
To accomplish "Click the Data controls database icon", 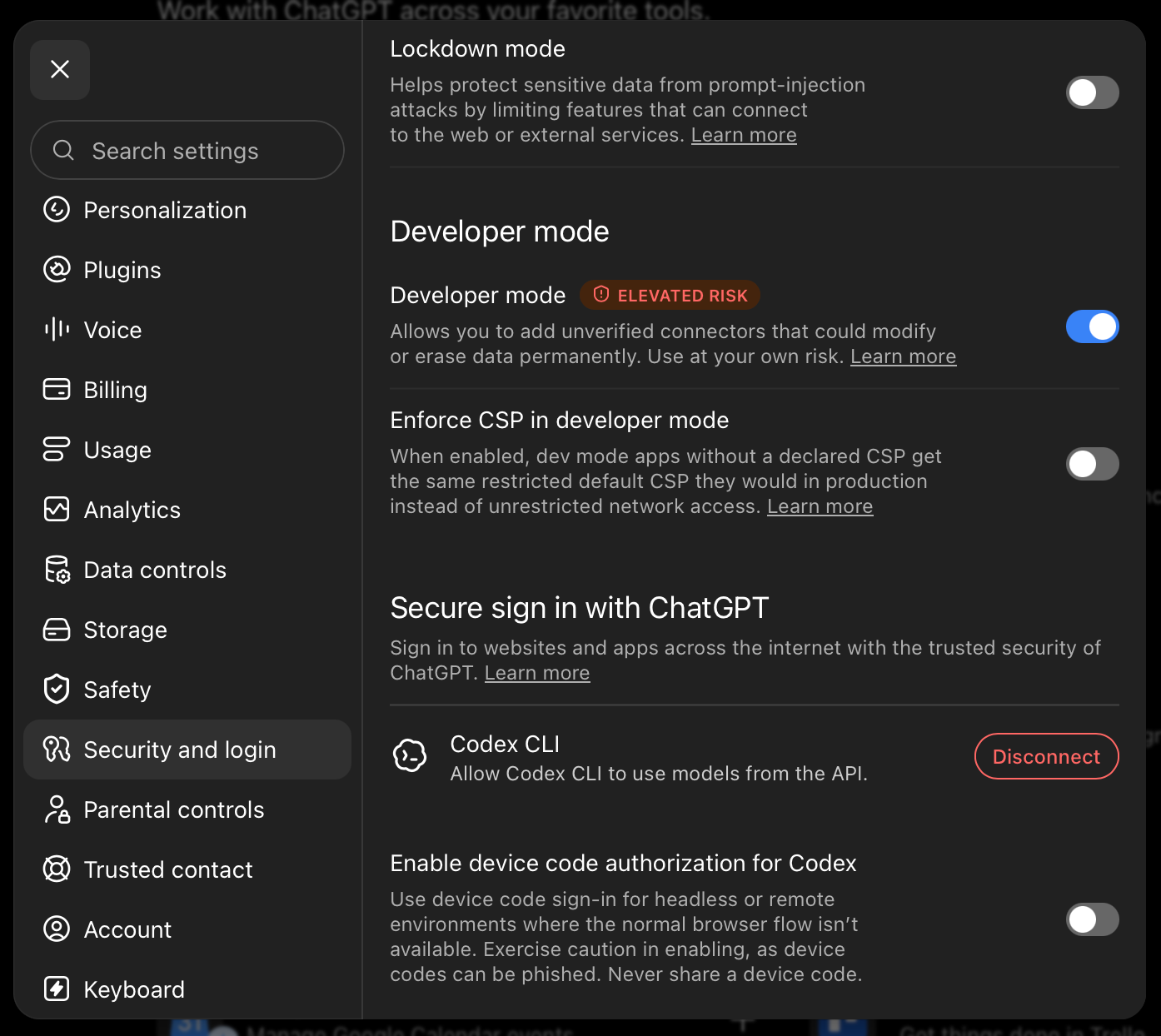I will pyautogui.click(x=57, y=570).
